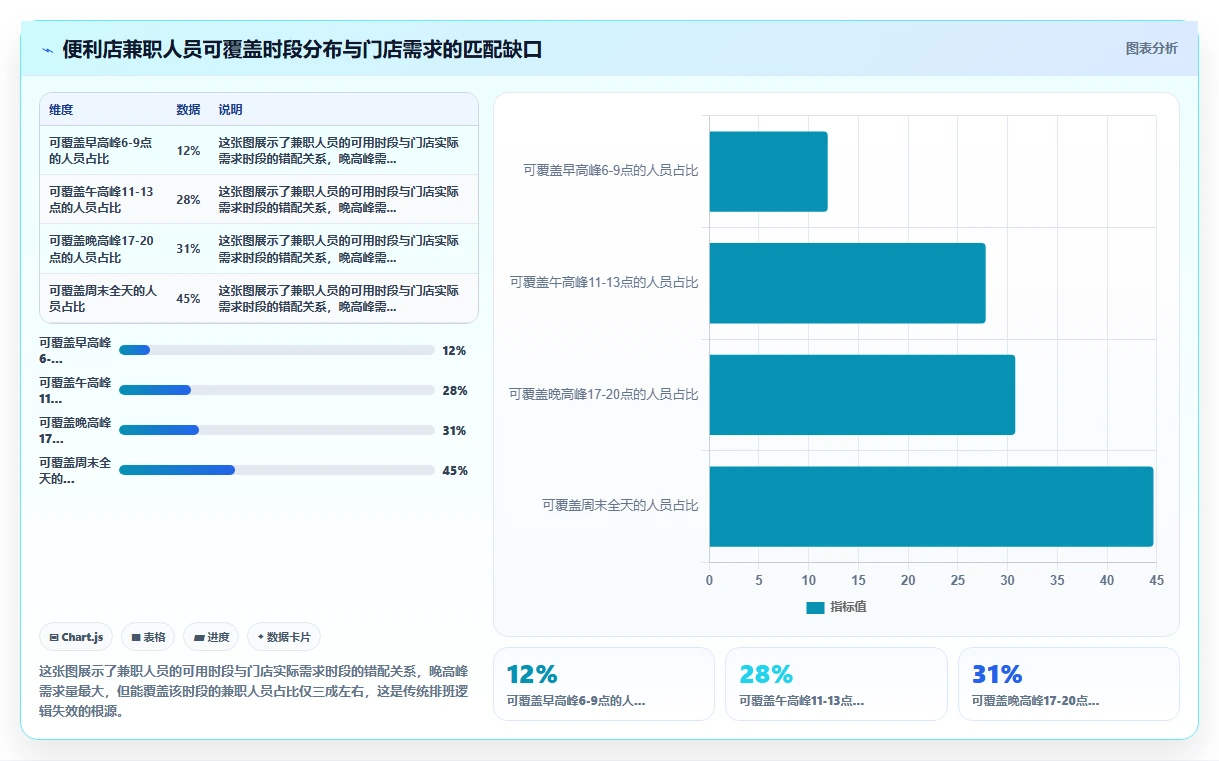The image size is (1219, 761).
Task: Click table cell 可覆盖午高峰11-13点的人员占比
Action: point(103,200)
